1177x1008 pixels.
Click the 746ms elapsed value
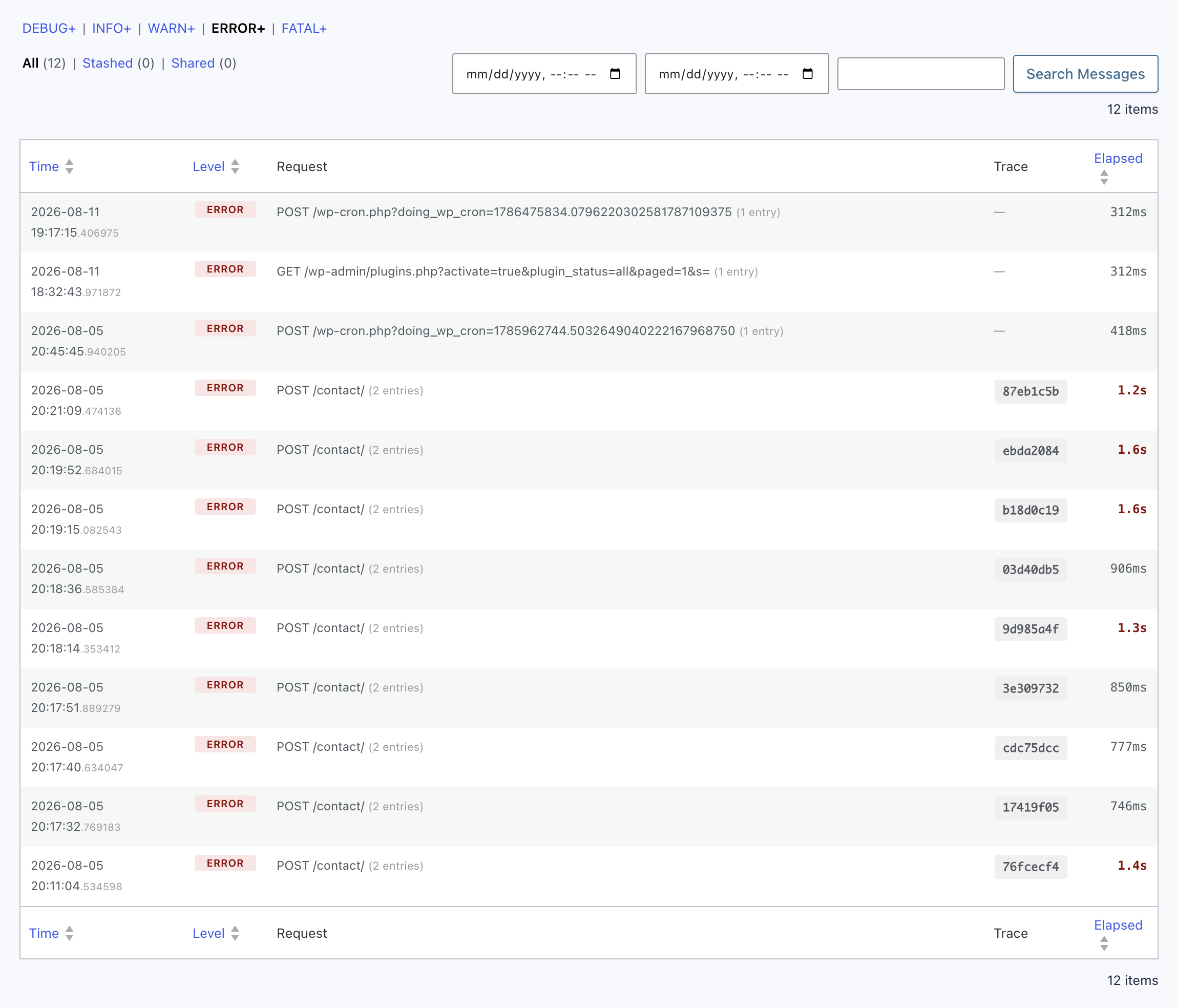[1128, 806]
